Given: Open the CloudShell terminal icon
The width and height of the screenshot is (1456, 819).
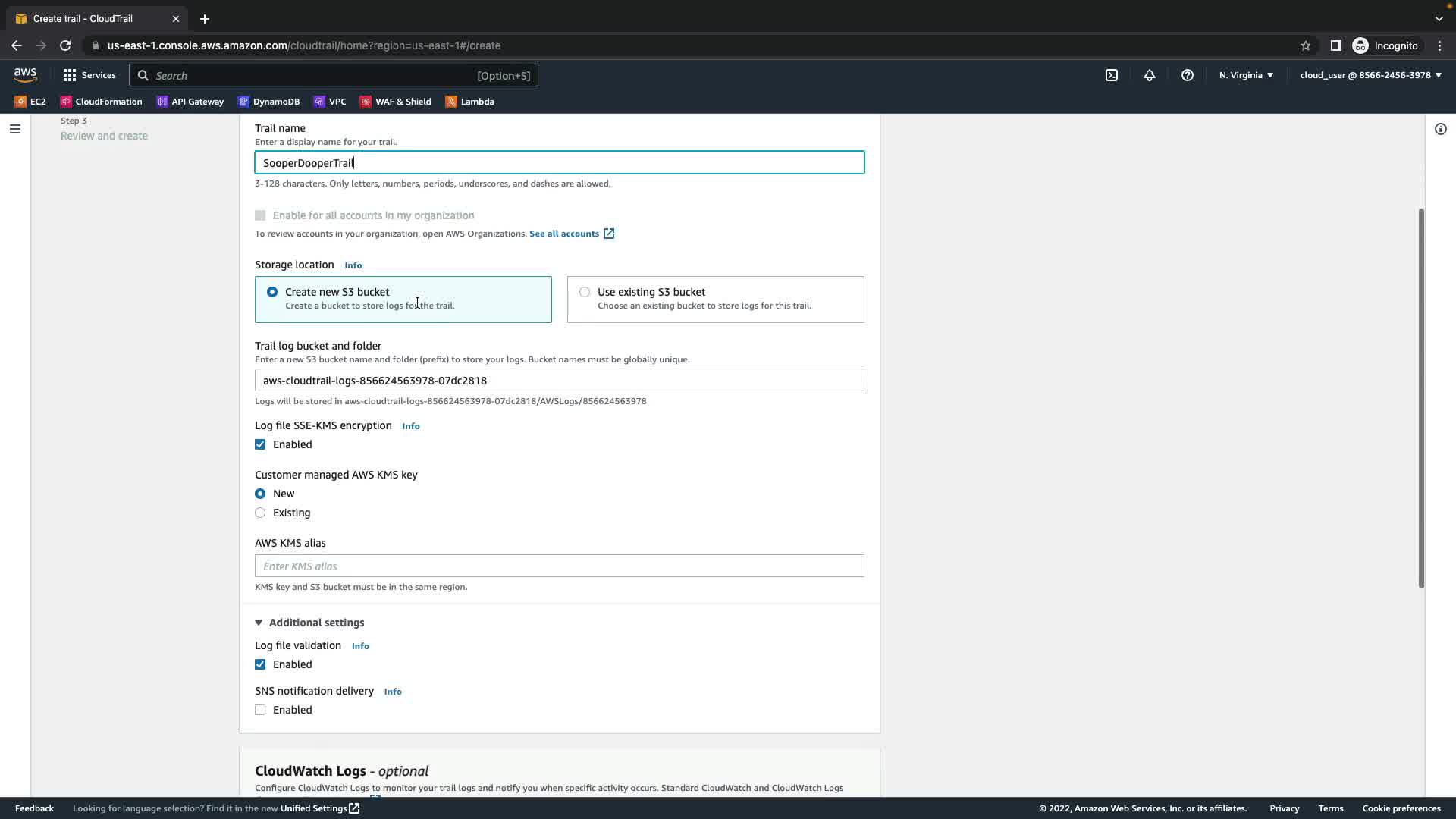Looking at the screenshot, I should coord(1111,75).
